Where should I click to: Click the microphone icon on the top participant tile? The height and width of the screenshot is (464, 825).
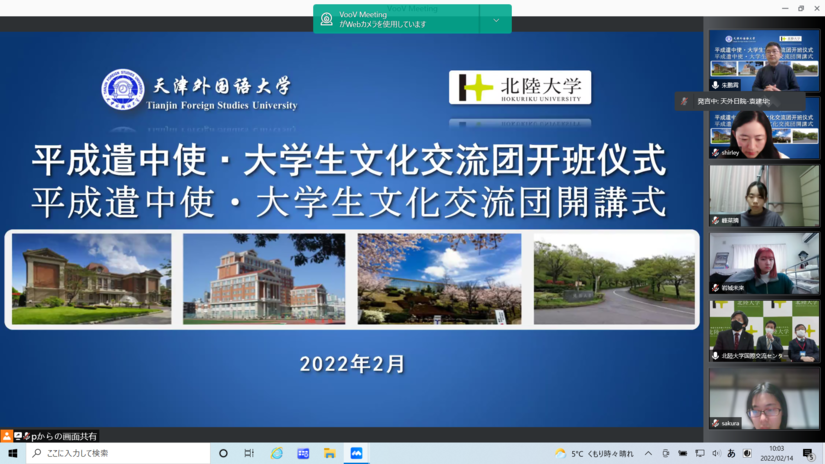(716, 85)
